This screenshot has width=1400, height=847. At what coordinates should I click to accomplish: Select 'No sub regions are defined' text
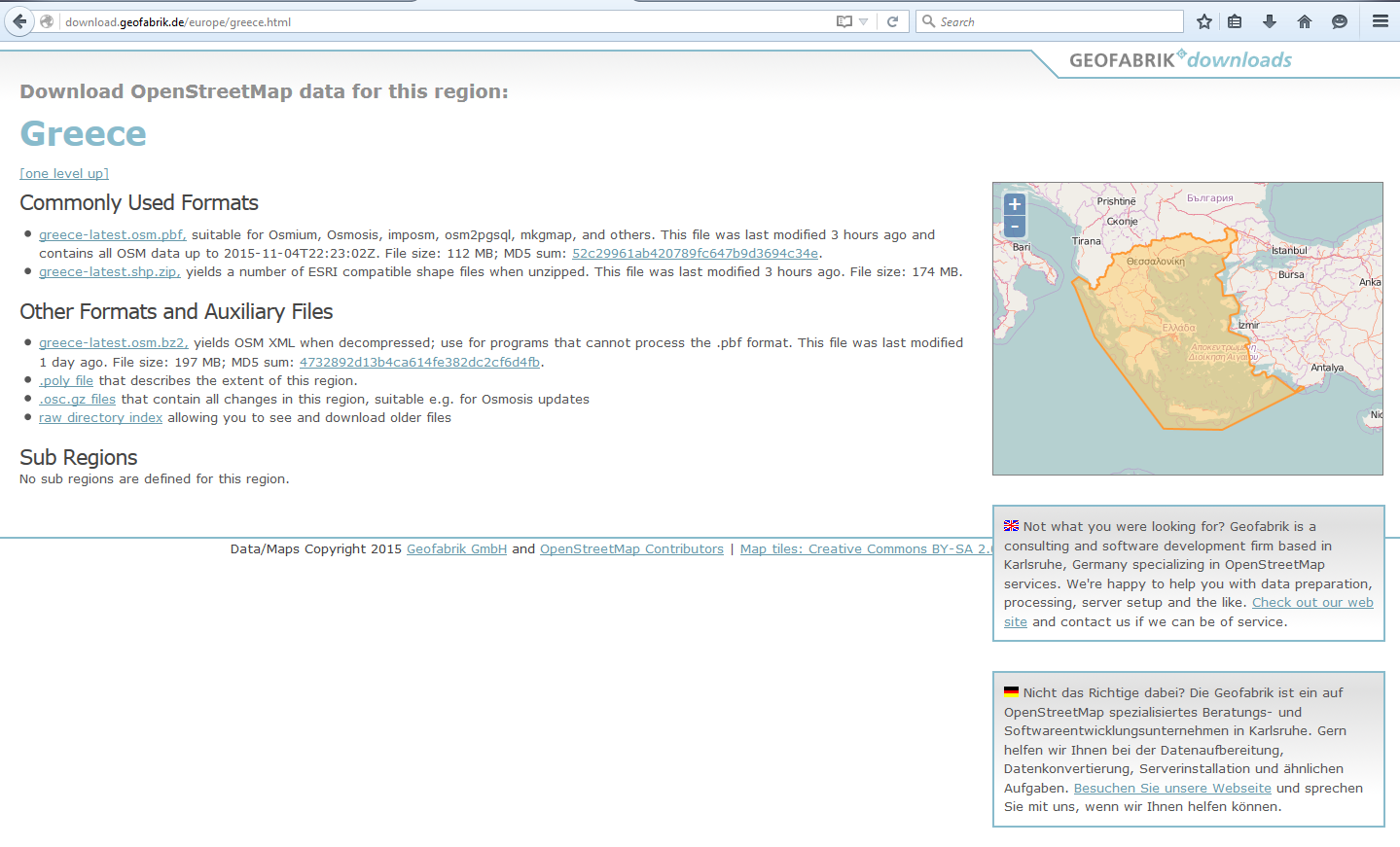154,478
